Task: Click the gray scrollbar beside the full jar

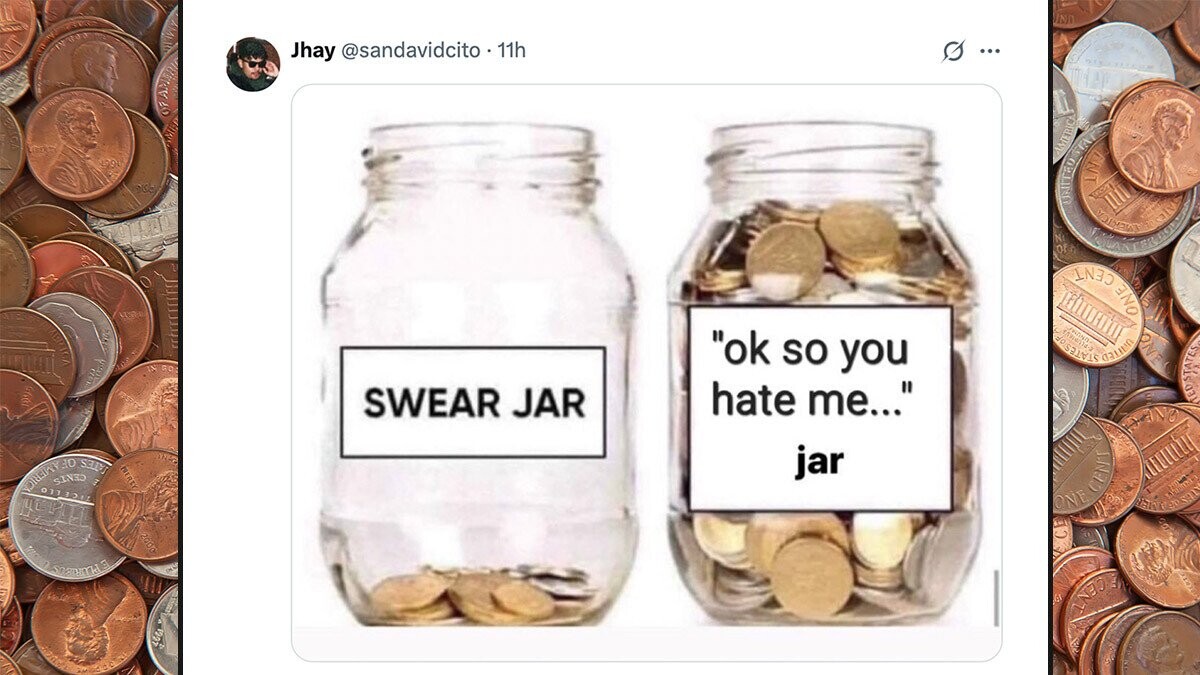Action: click(995, 598)
